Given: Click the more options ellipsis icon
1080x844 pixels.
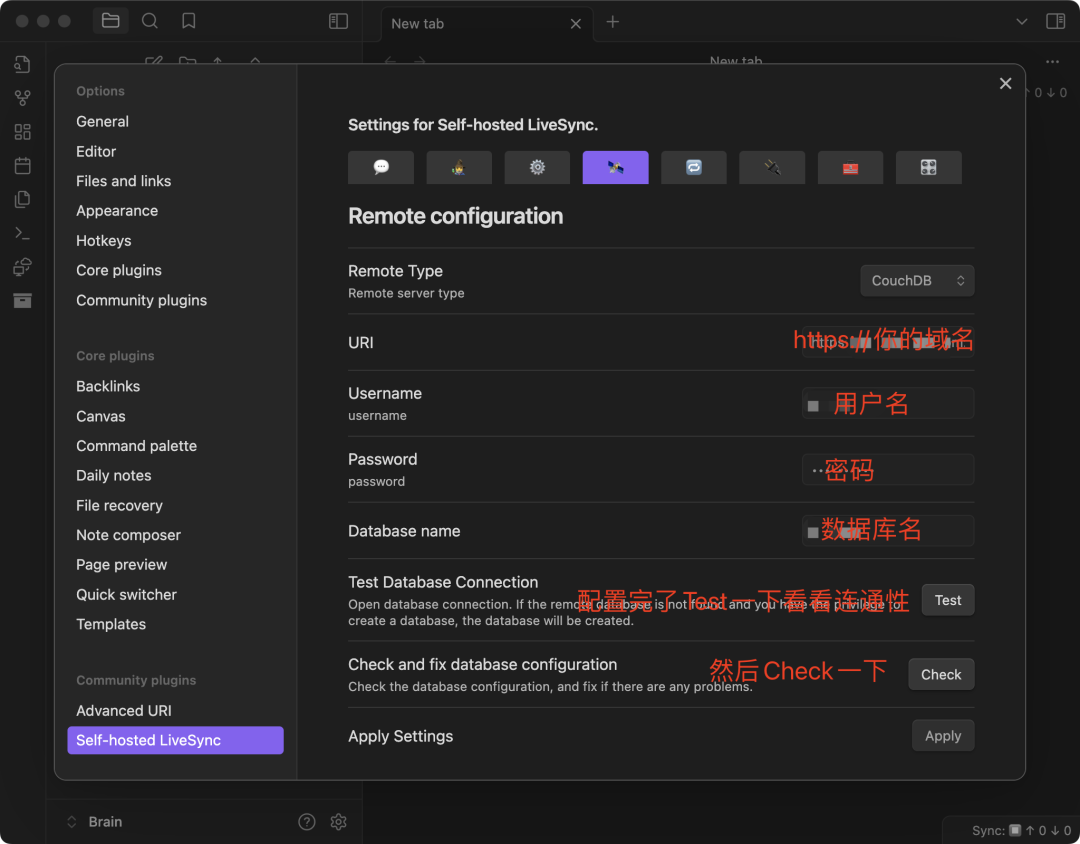Looking at the screenshot, I should coord(1052,61).
